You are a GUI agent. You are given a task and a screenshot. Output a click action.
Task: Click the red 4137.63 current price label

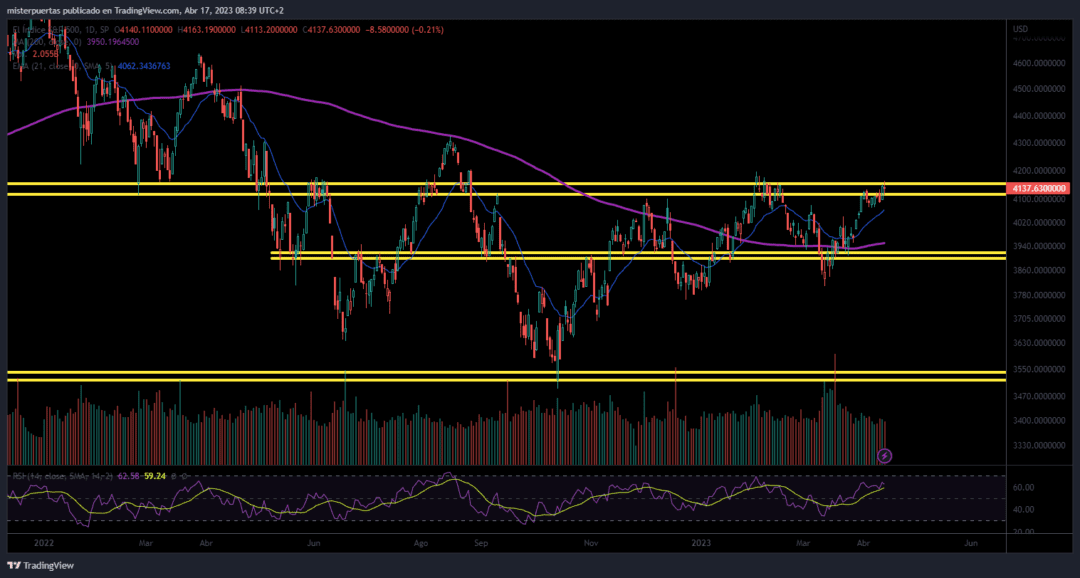[x=1035, y=188]
